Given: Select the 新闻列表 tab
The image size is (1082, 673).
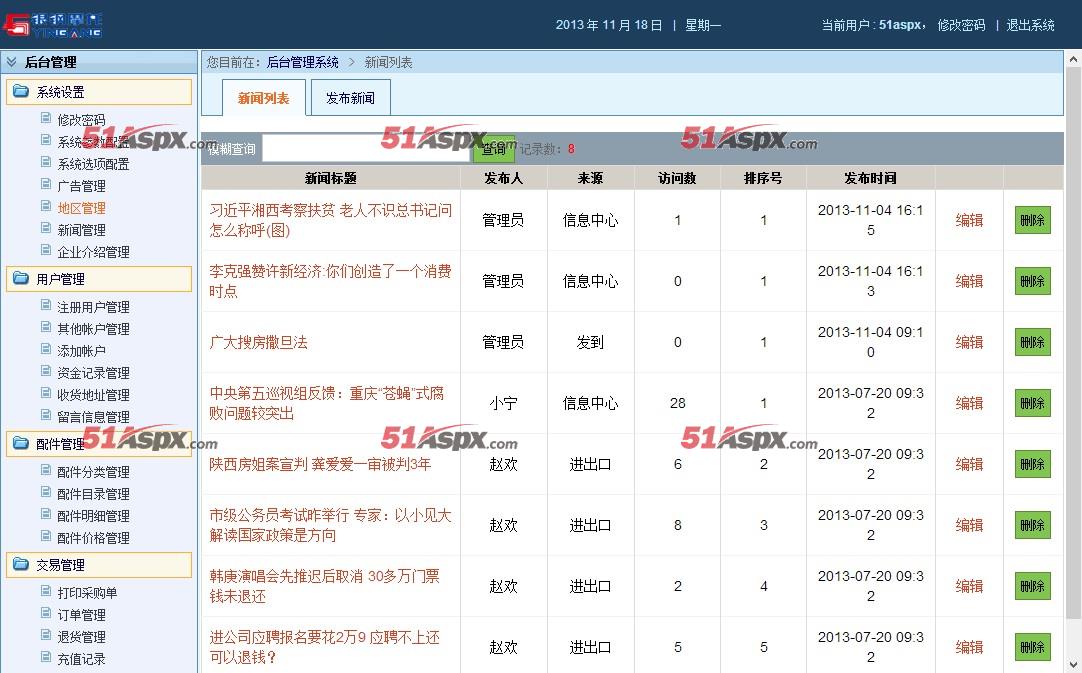Looking at the screenshot, I should pyautogui.click(x=263, y=97).
